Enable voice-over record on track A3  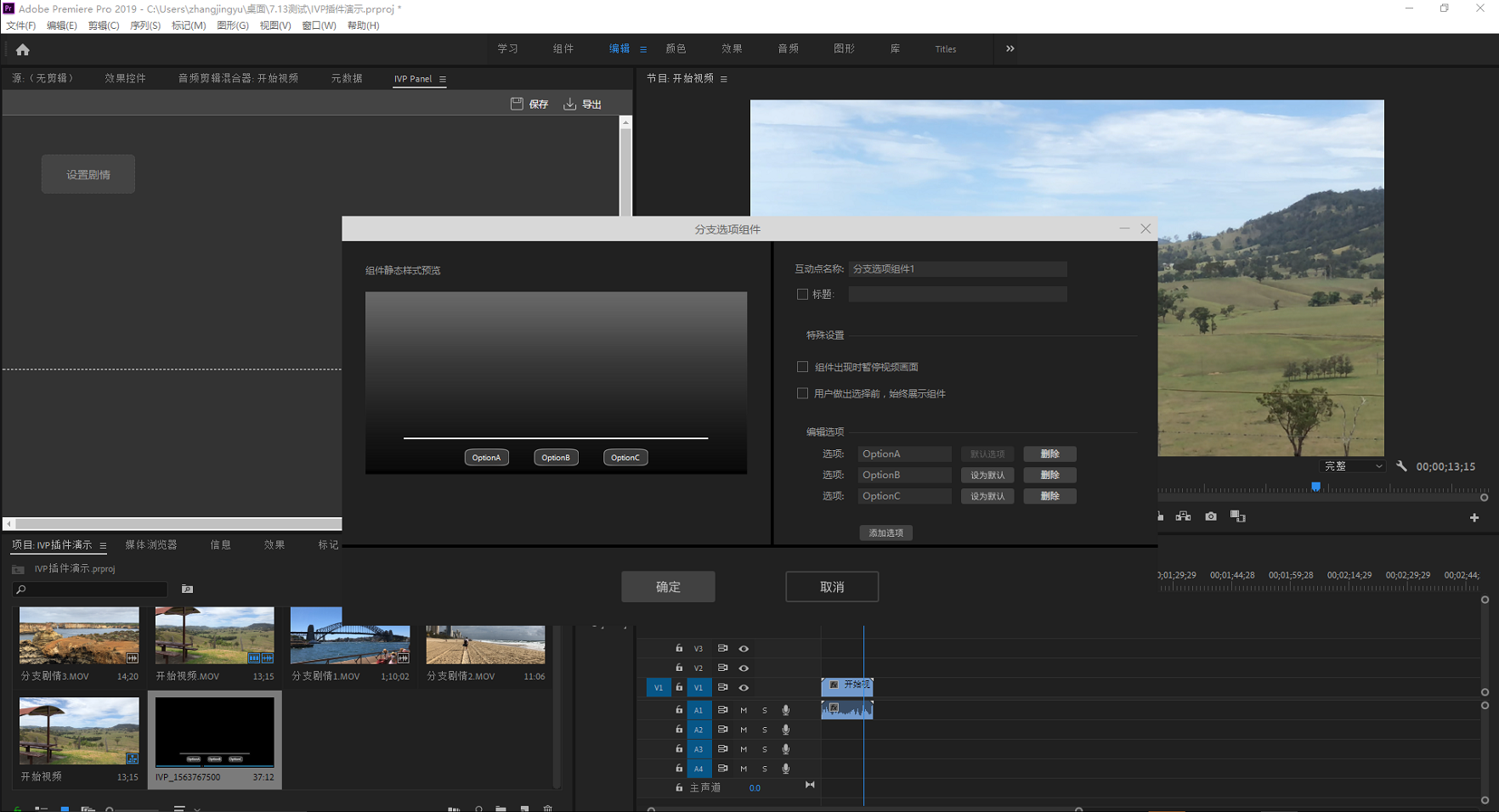point(786,749)
